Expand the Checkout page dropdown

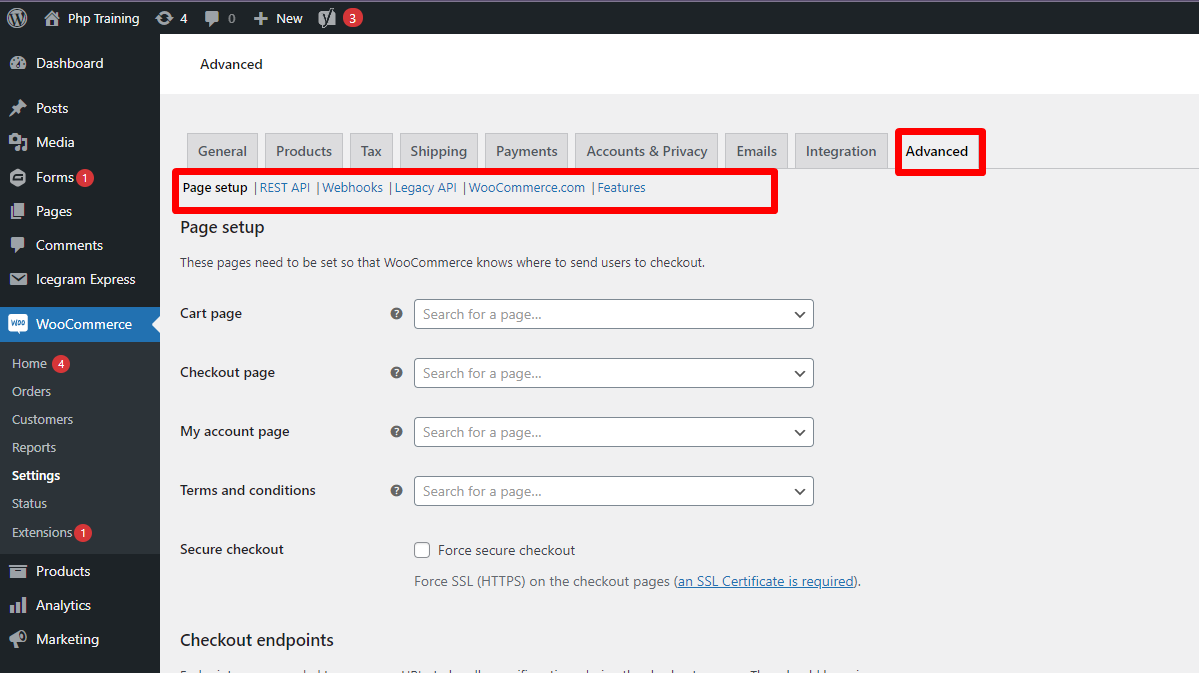[799, 373]
